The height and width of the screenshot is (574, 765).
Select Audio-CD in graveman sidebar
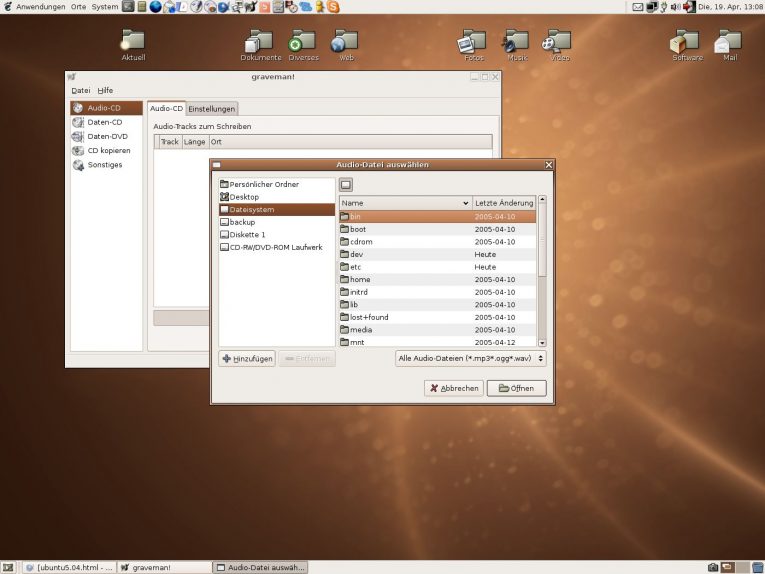pos(106,108)
